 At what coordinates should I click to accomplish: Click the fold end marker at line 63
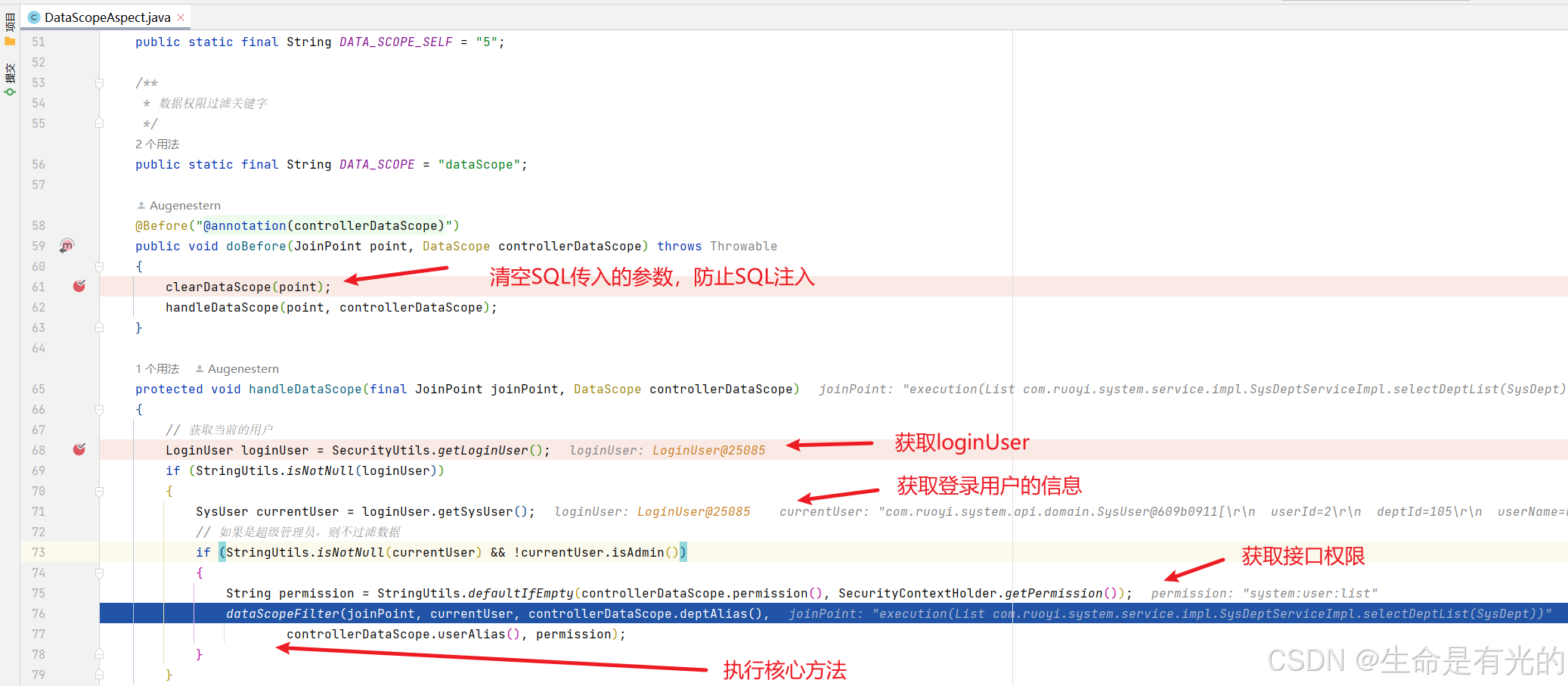click(x=99, y=327)
